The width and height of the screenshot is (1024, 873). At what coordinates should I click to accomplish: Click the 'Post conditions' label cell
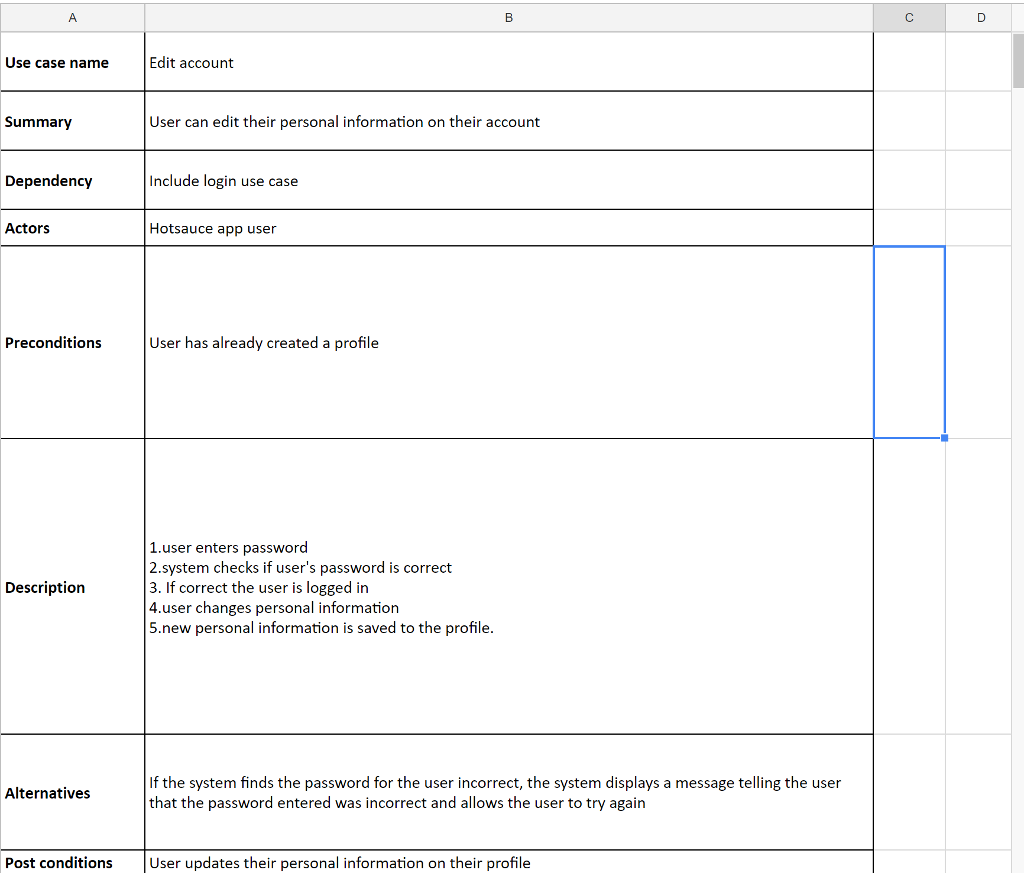click(72, 862)
